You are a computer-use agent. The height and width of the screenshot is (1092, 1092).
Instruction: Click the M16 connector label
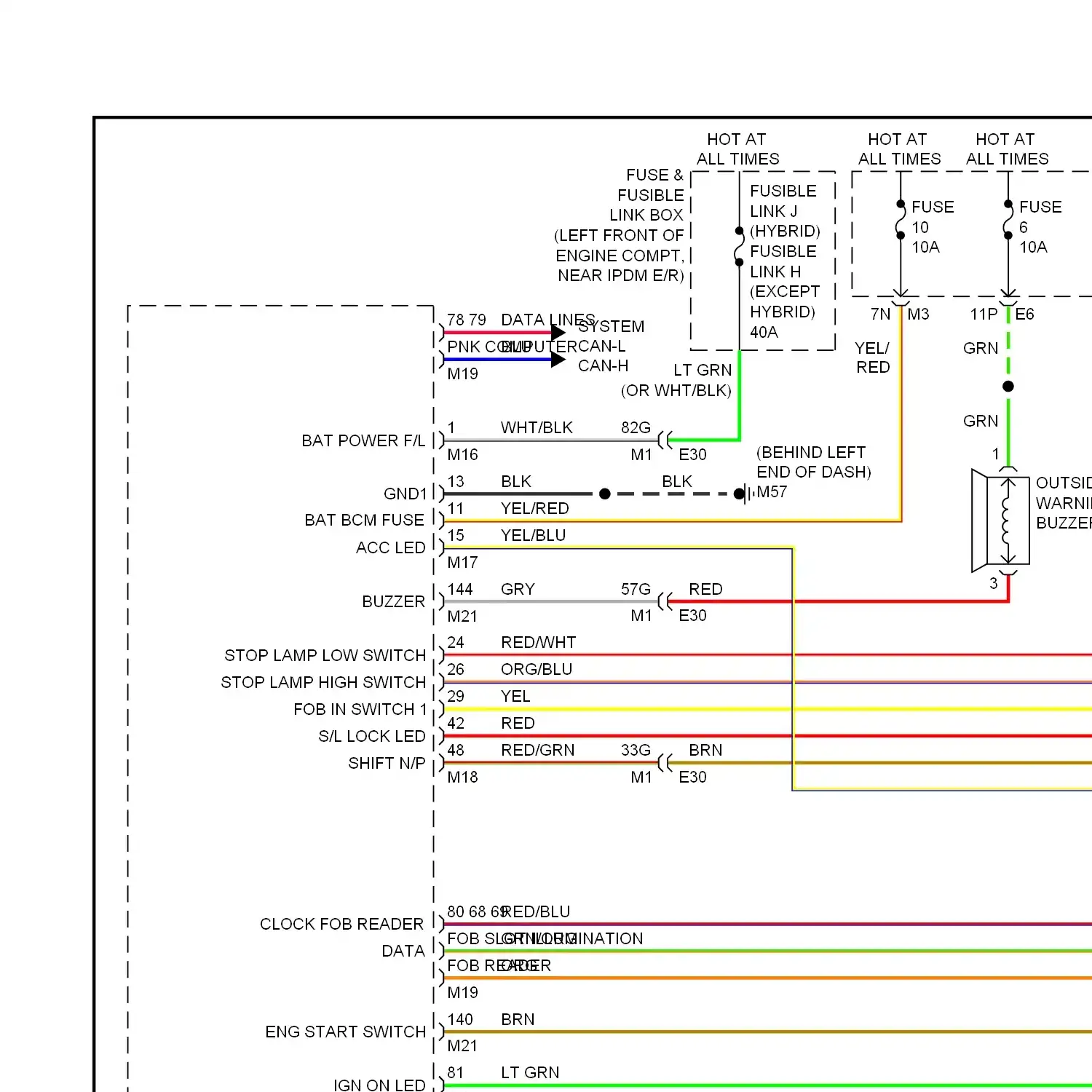[462, 454]
